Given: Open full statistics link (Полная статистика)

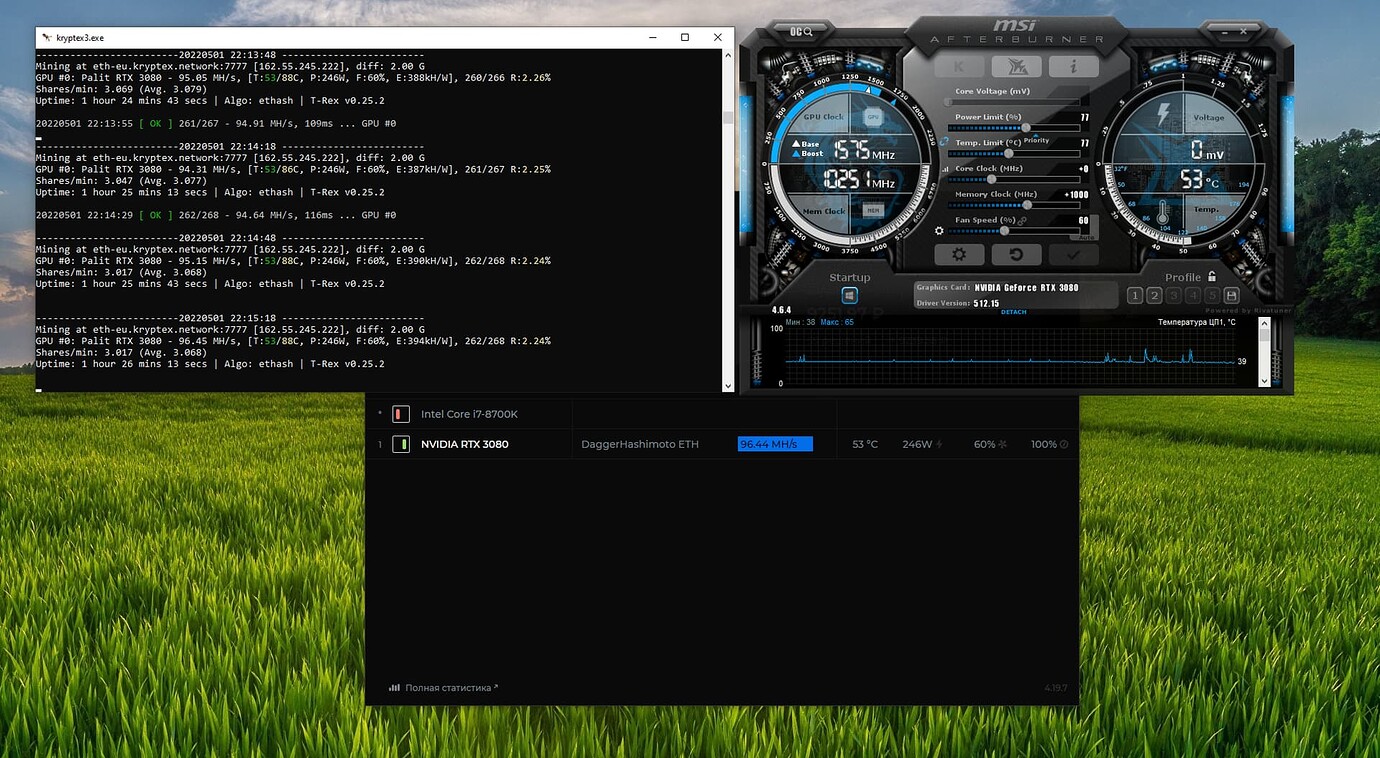Looking at the screenshot, I should pyautogui.click(x=443, y=688).
